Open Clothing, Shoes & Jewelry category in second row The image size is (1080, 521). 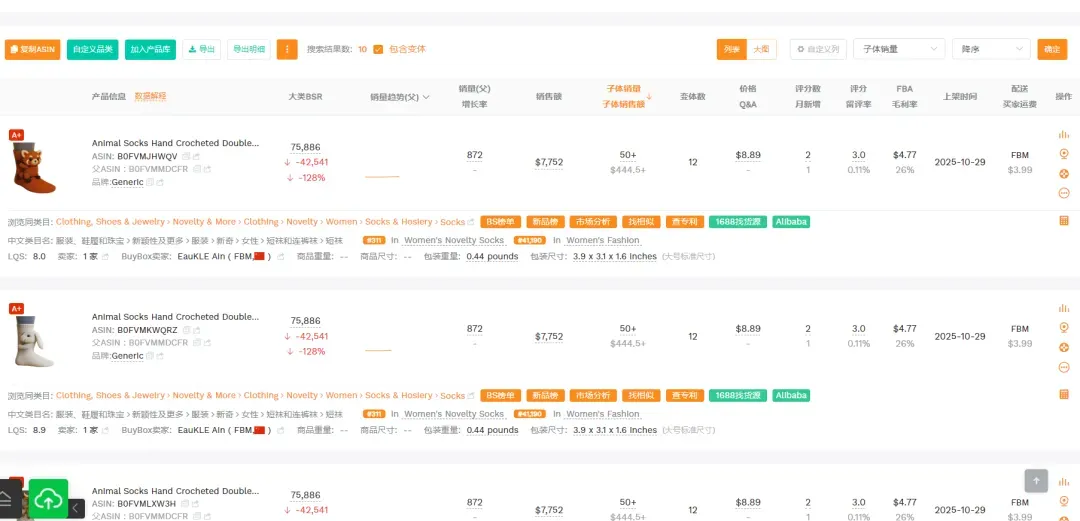[110, 396]
